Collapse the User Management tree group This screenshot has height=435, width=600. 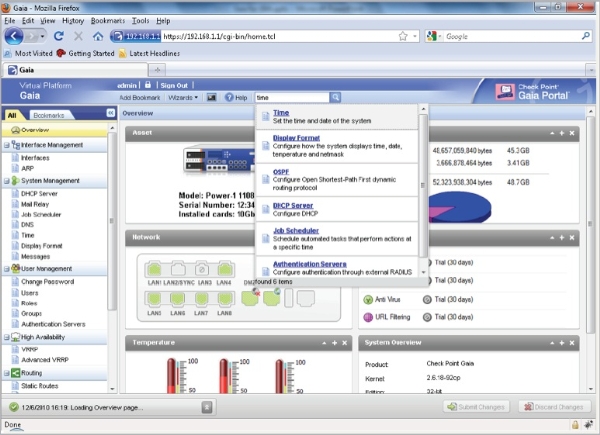pos(7,269)
